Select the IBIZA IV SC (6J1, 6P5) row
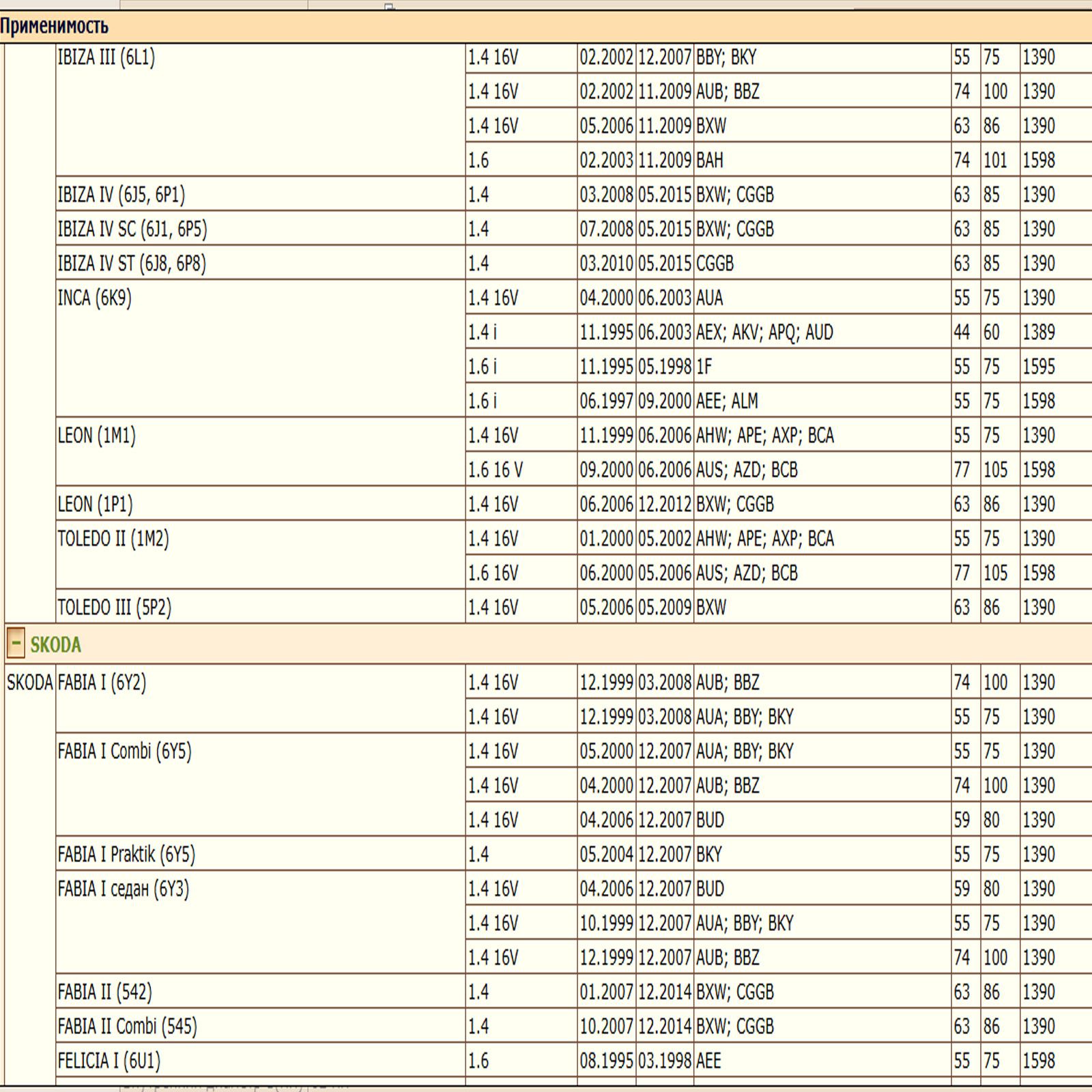Image resolution: width=1092 pixels, height=1092 pixels. (132, 229)
